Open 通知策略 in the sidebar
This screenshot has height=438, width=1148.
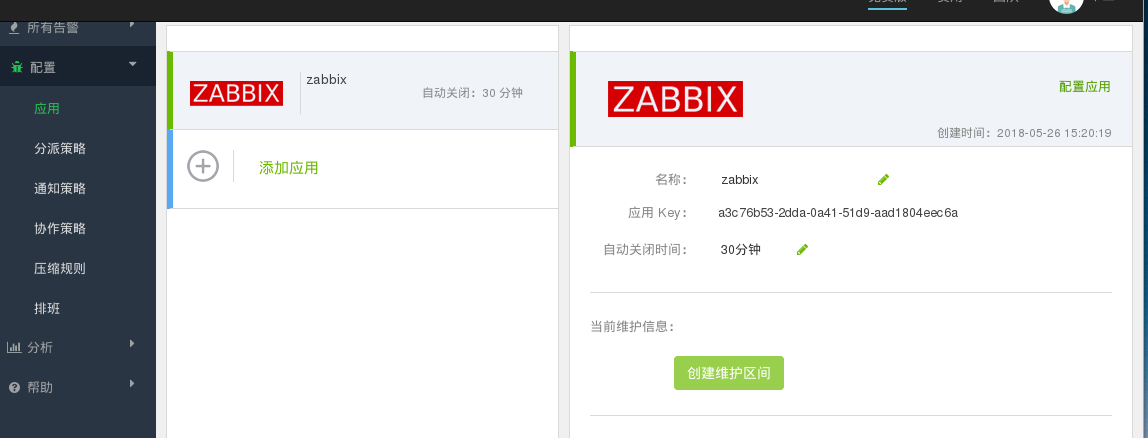[60, 189]
